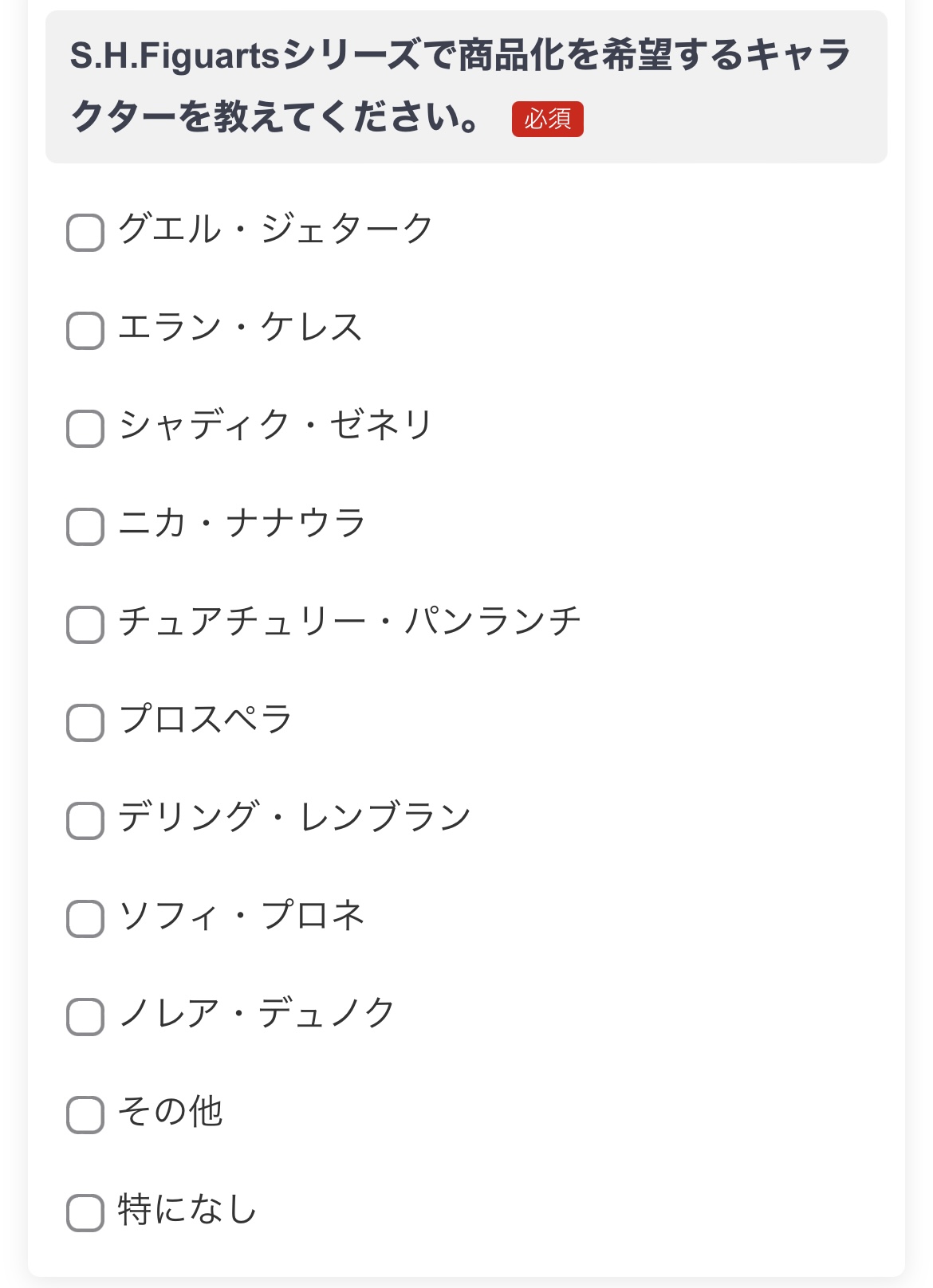Viewport: 933px width, 1288px height.
Task: Click the その他 label text
Action: click(x=170, y=1111)
